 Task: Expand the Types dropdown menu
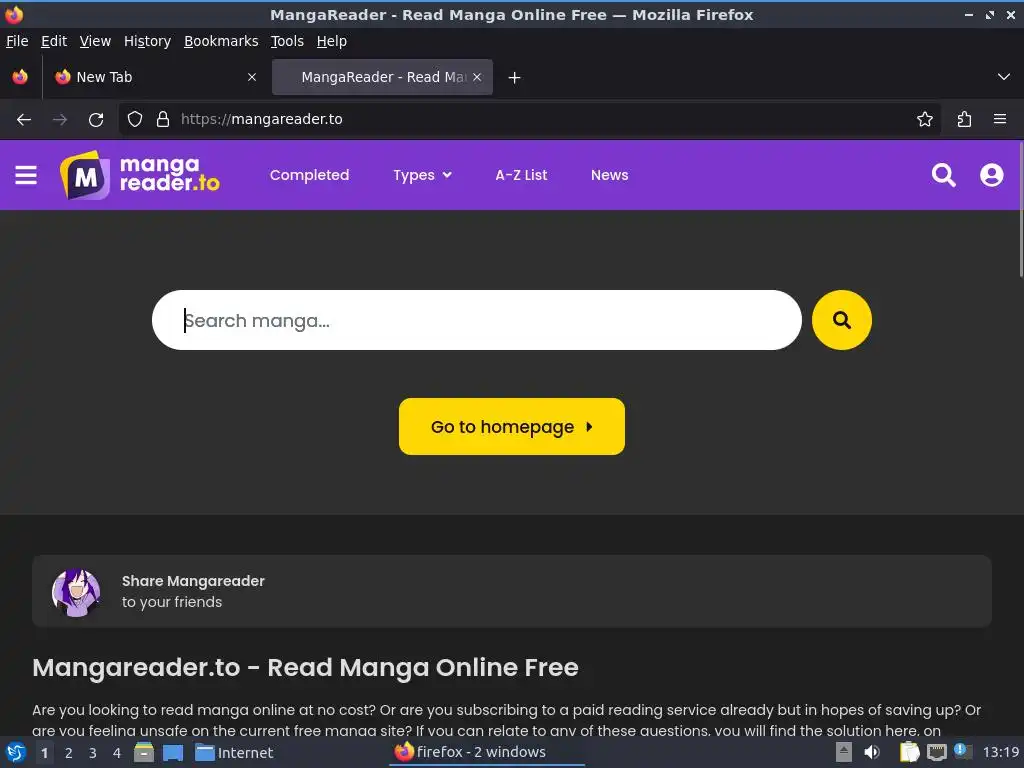coord(422,175)
